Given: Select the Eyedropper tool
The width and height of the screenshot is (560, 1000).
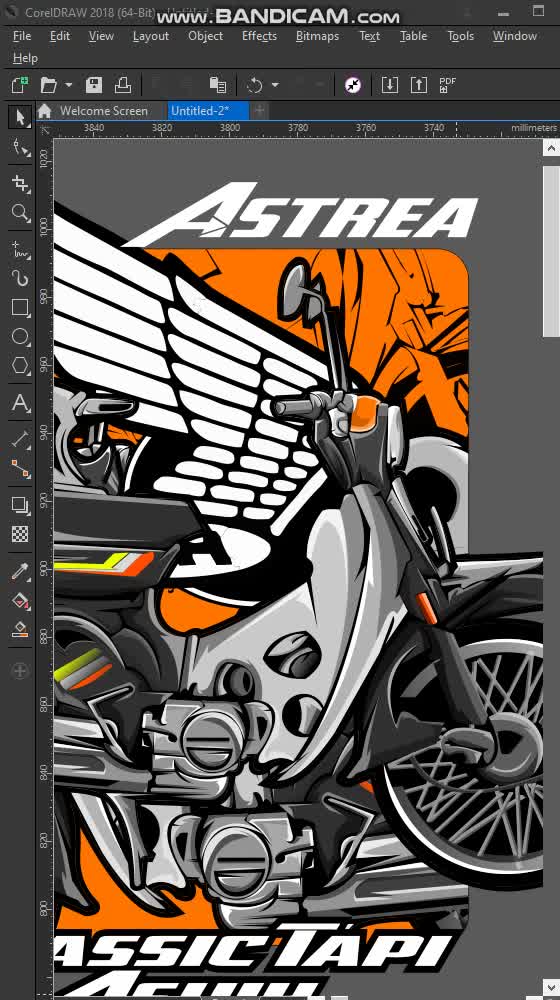Looking at the screenshot, I should (20, 571).
